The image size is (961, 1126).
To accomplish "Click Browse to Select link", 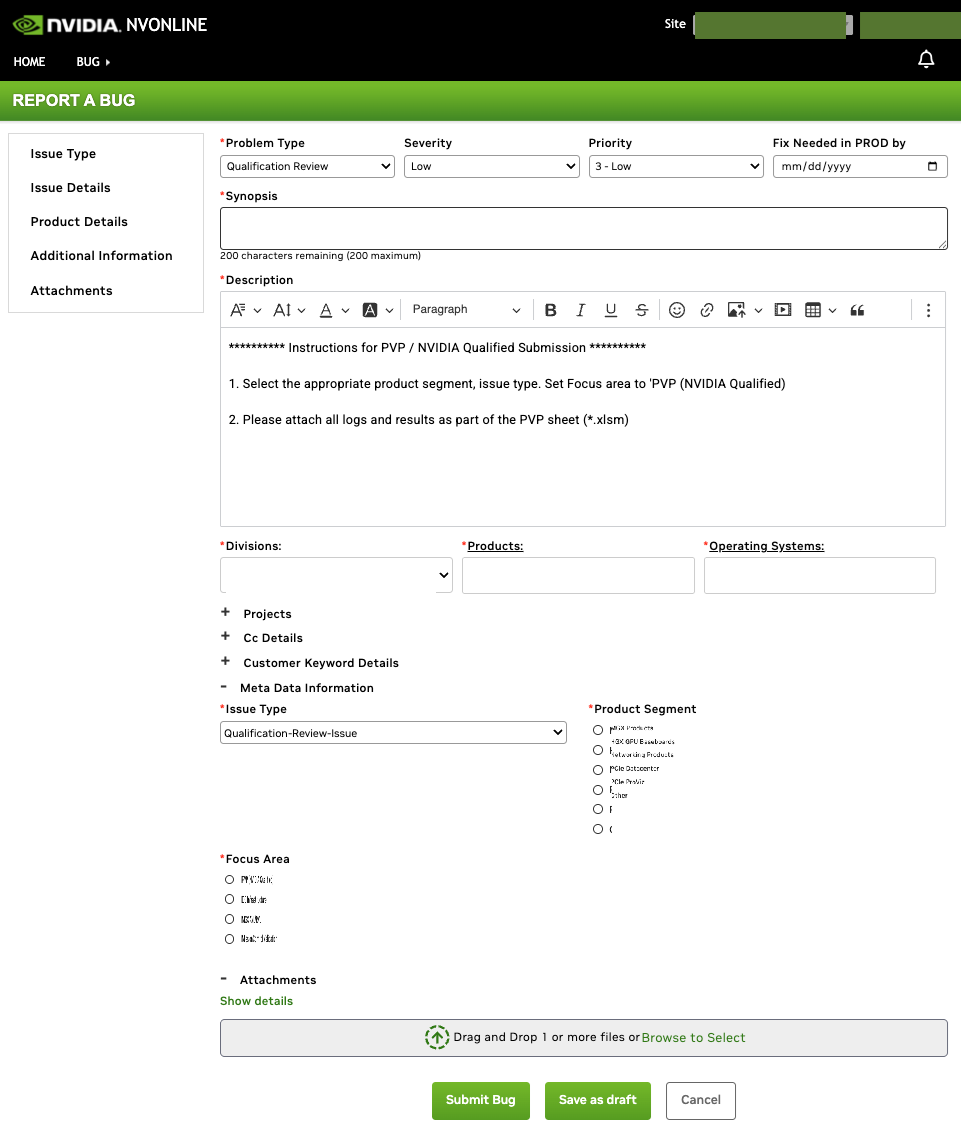I will [693, 1038].
